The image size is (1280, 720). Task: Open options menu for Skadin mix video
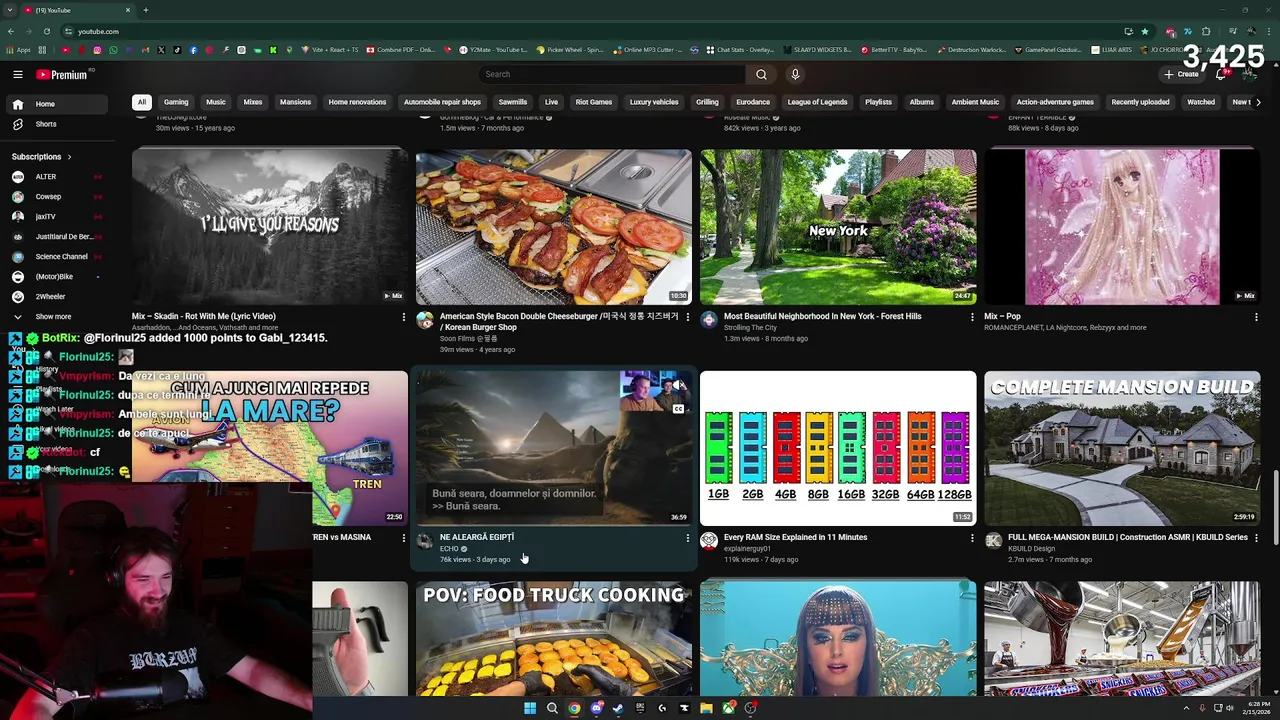coord(404,317)
